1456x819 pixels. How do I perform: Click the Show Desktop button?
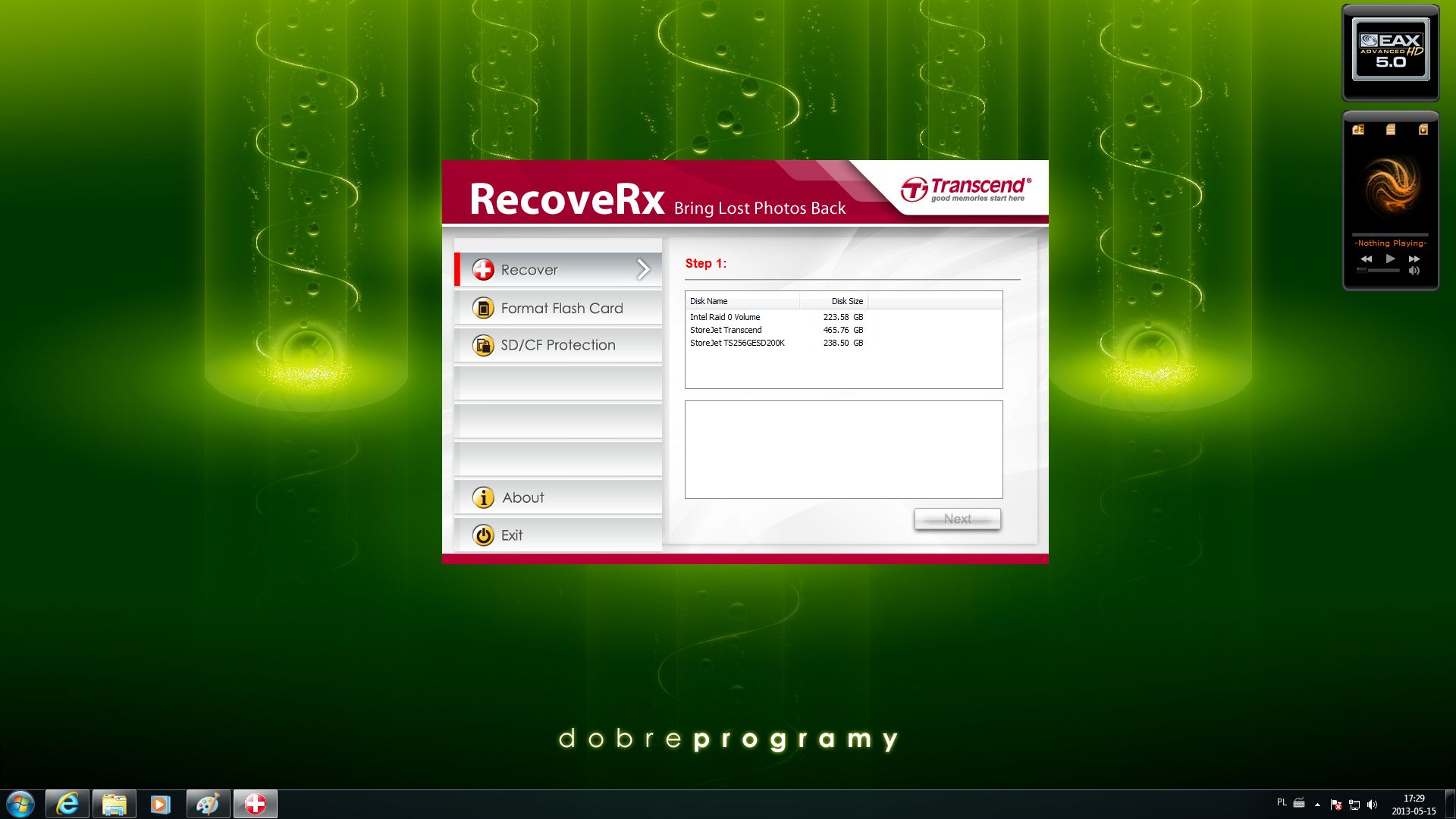pos(1450,804)
